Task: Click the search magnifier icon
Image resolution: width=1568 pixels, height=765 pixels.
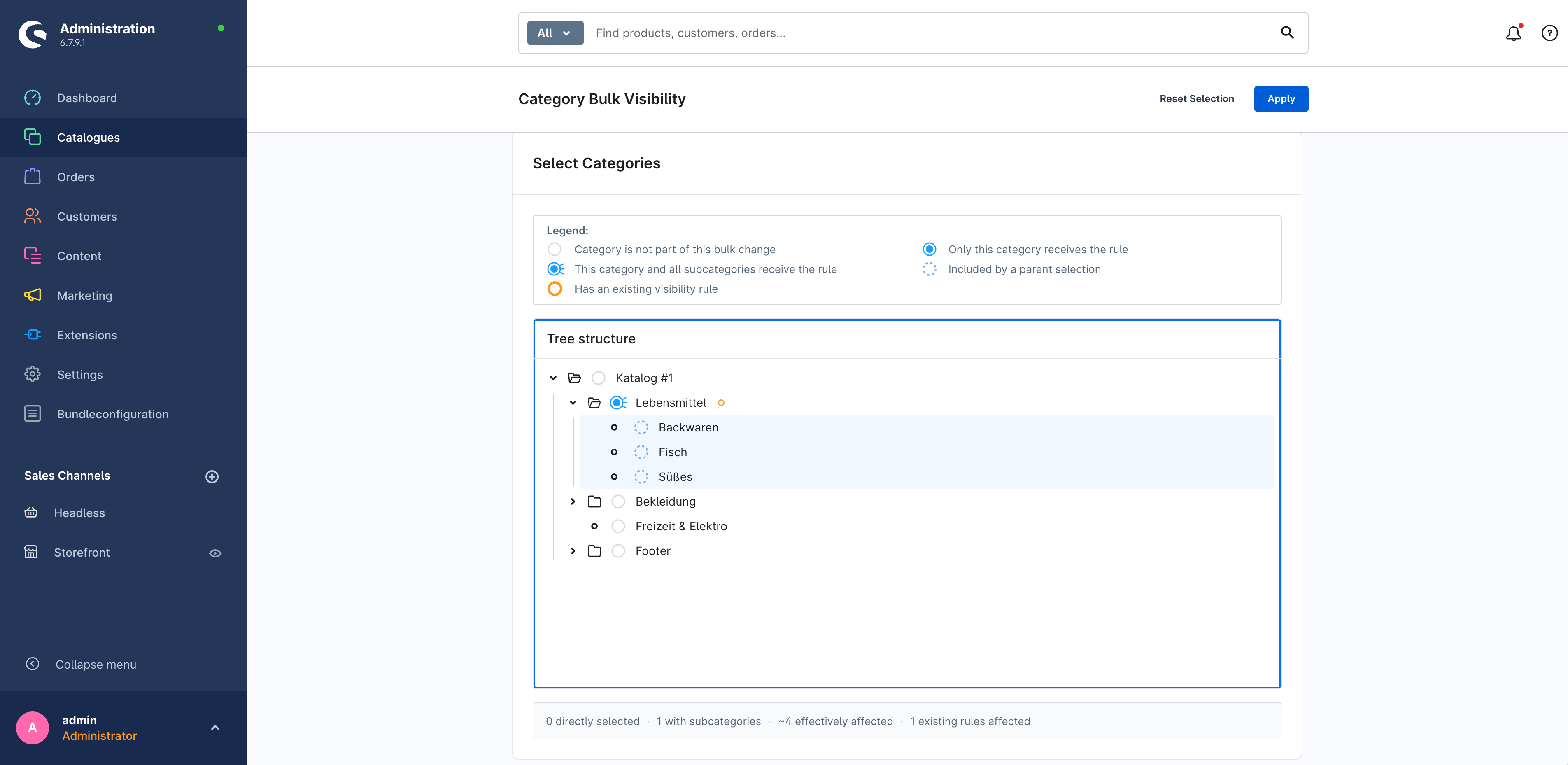Action: 1287,32
